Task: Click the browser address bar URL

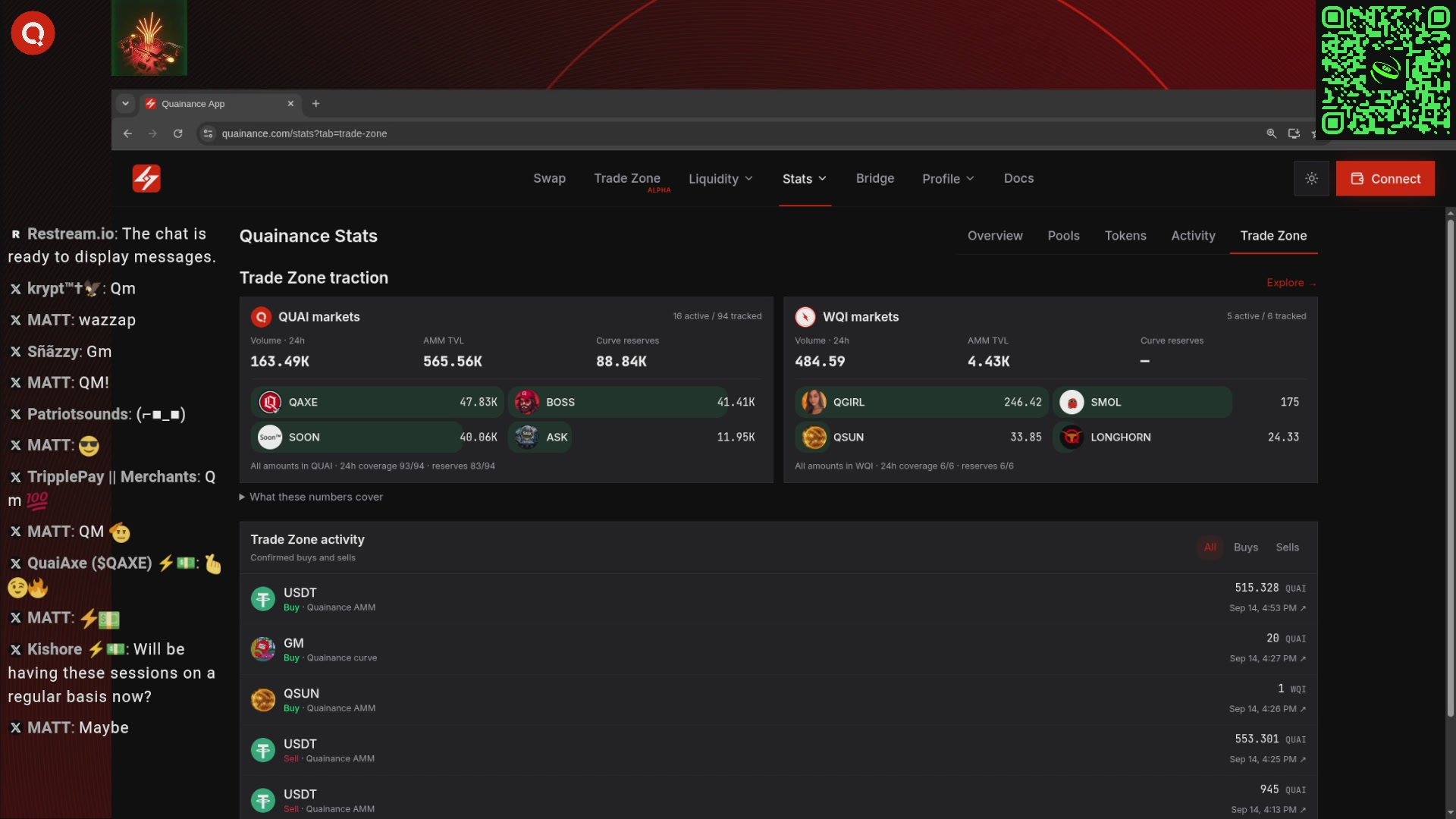Action: 304,133
